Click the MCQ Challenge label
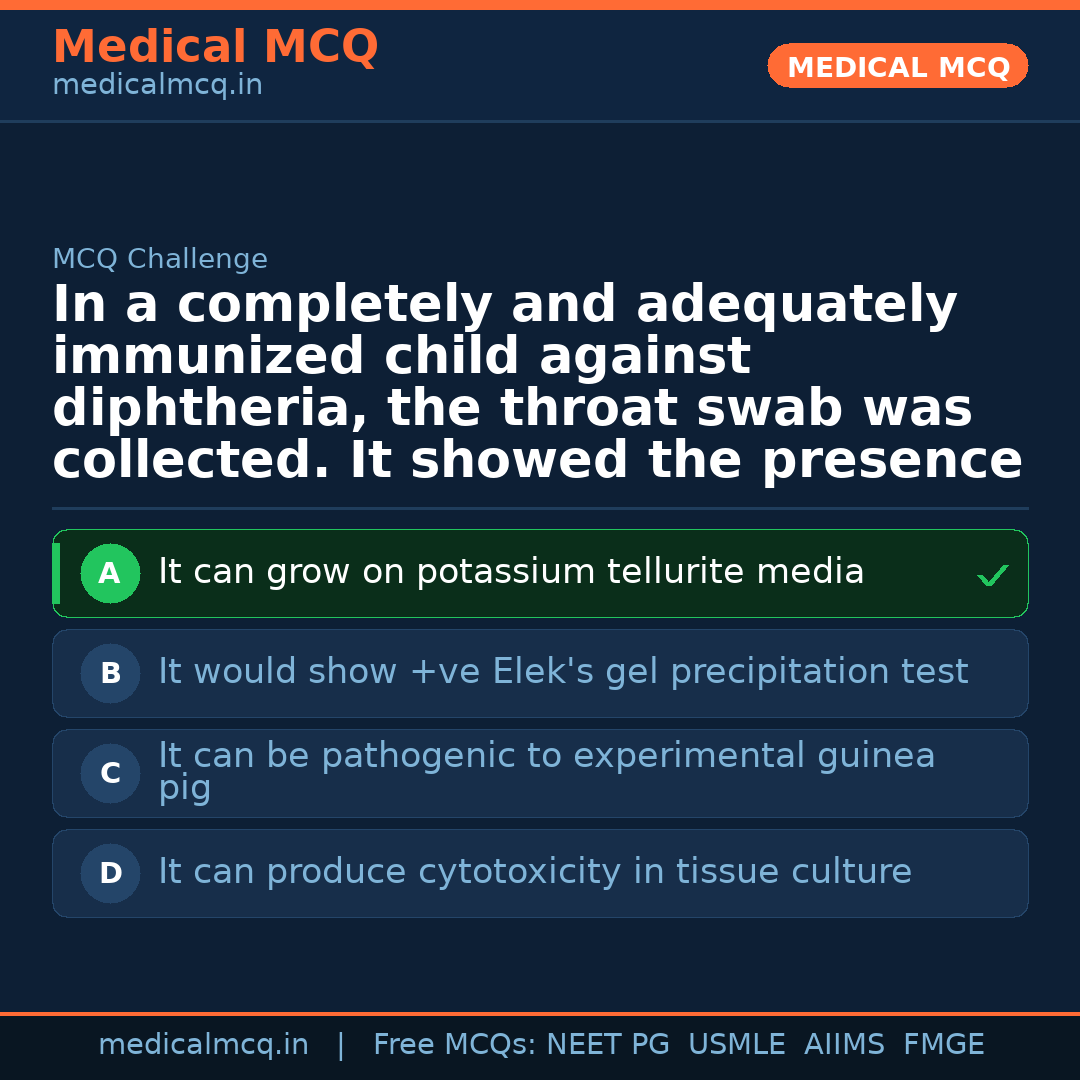 point(160,260)
